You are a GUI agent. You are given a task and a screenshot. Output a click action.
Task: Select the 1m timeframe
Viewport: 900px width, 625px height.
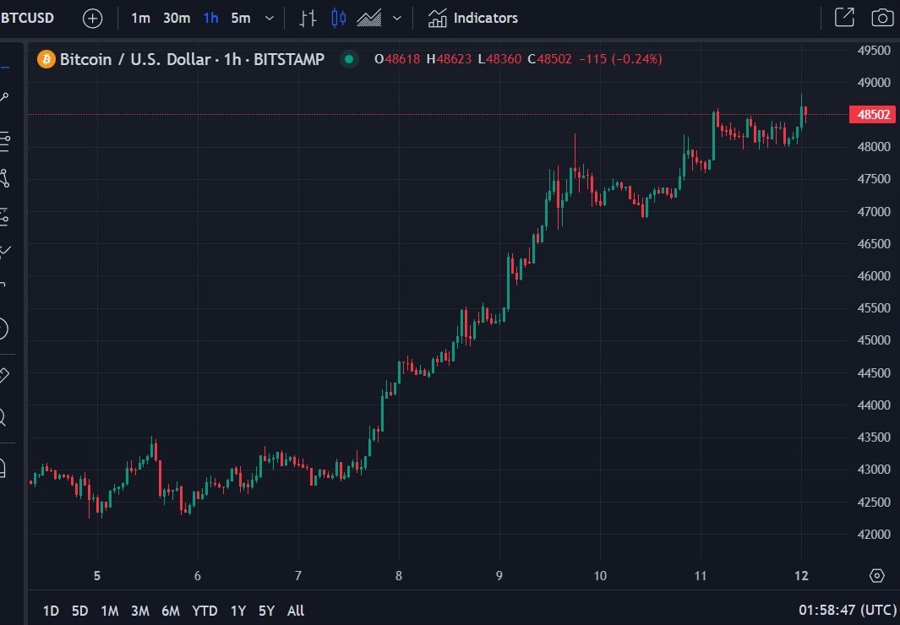tap(141, 18)
